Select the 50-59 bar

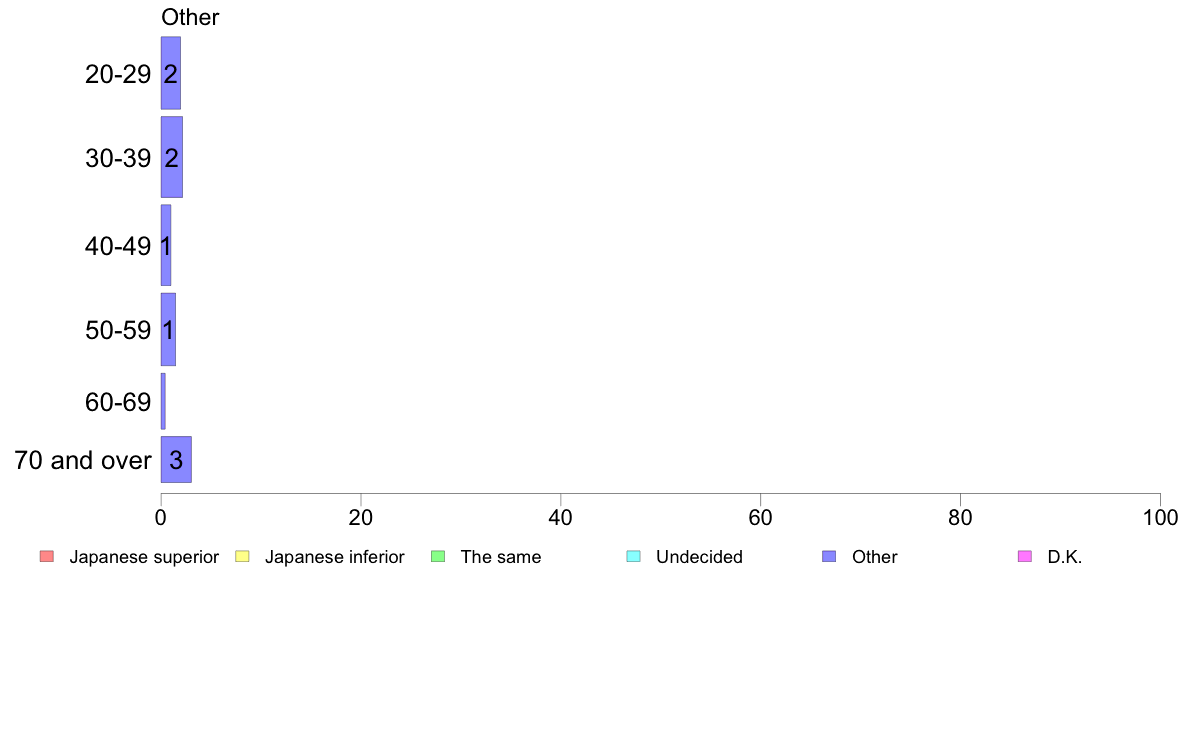click(x=168, y=330)
